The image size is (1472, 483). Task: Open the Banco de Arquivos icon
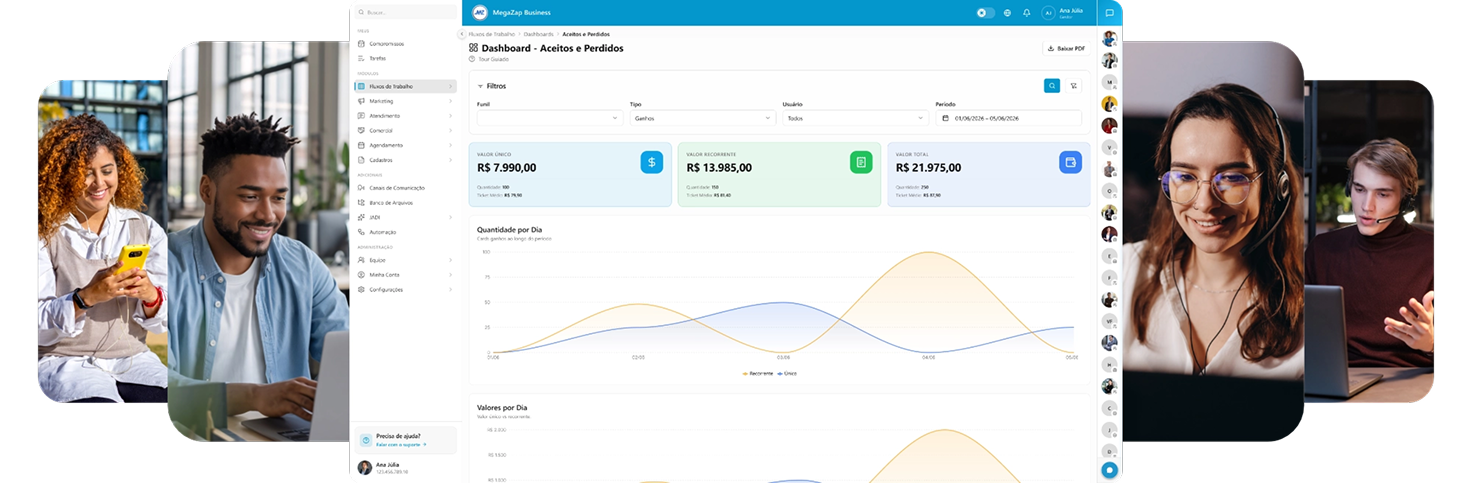(361, 203)
